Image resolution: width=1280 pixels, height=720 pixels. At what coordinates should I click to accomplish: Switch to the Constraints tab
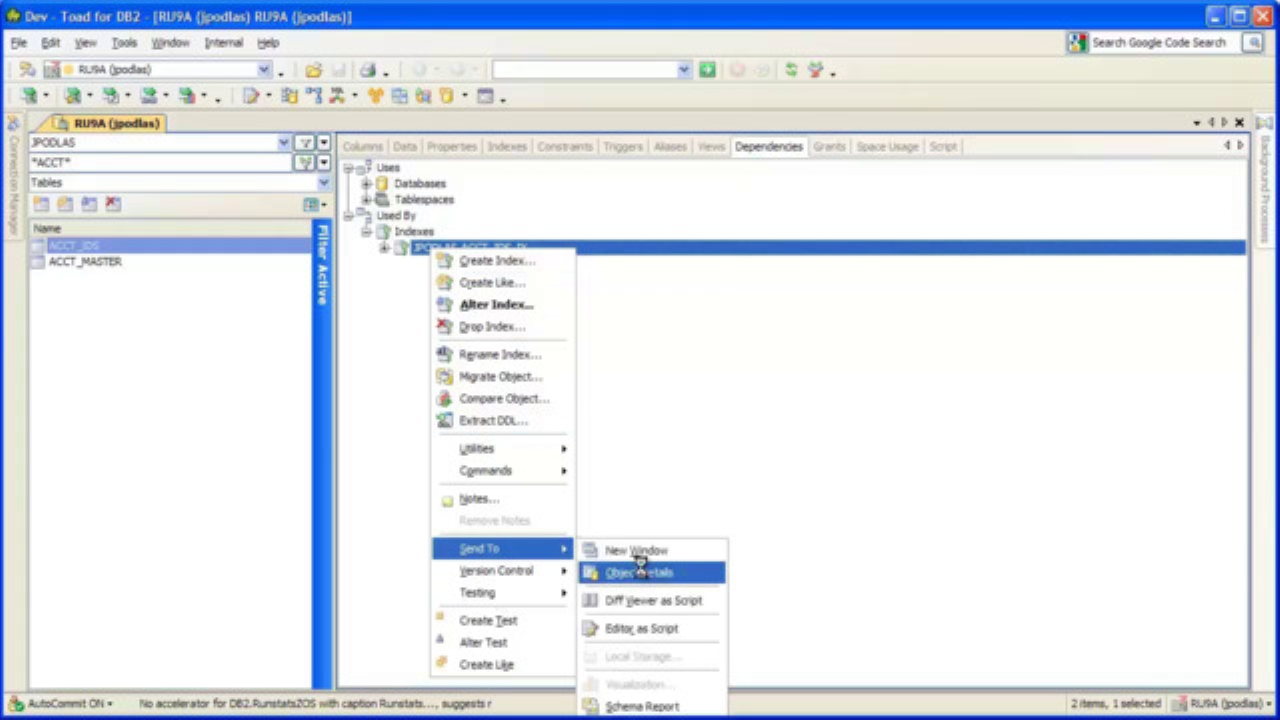[x=564, y=146]
